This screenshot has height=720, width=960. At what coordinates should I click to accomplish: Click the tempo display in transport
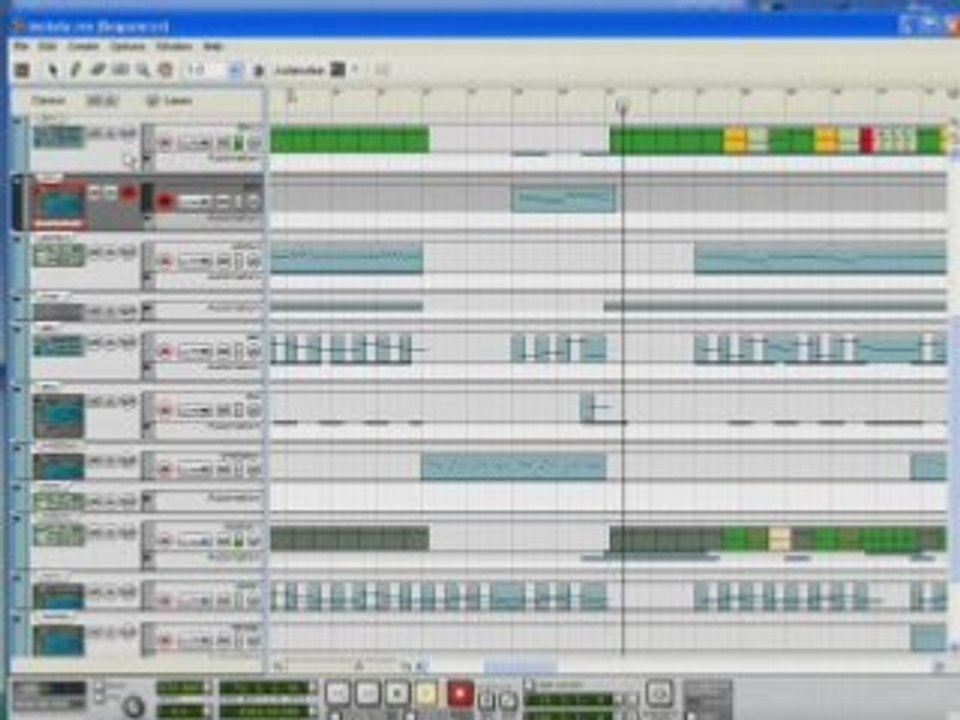tap(181, 688)
